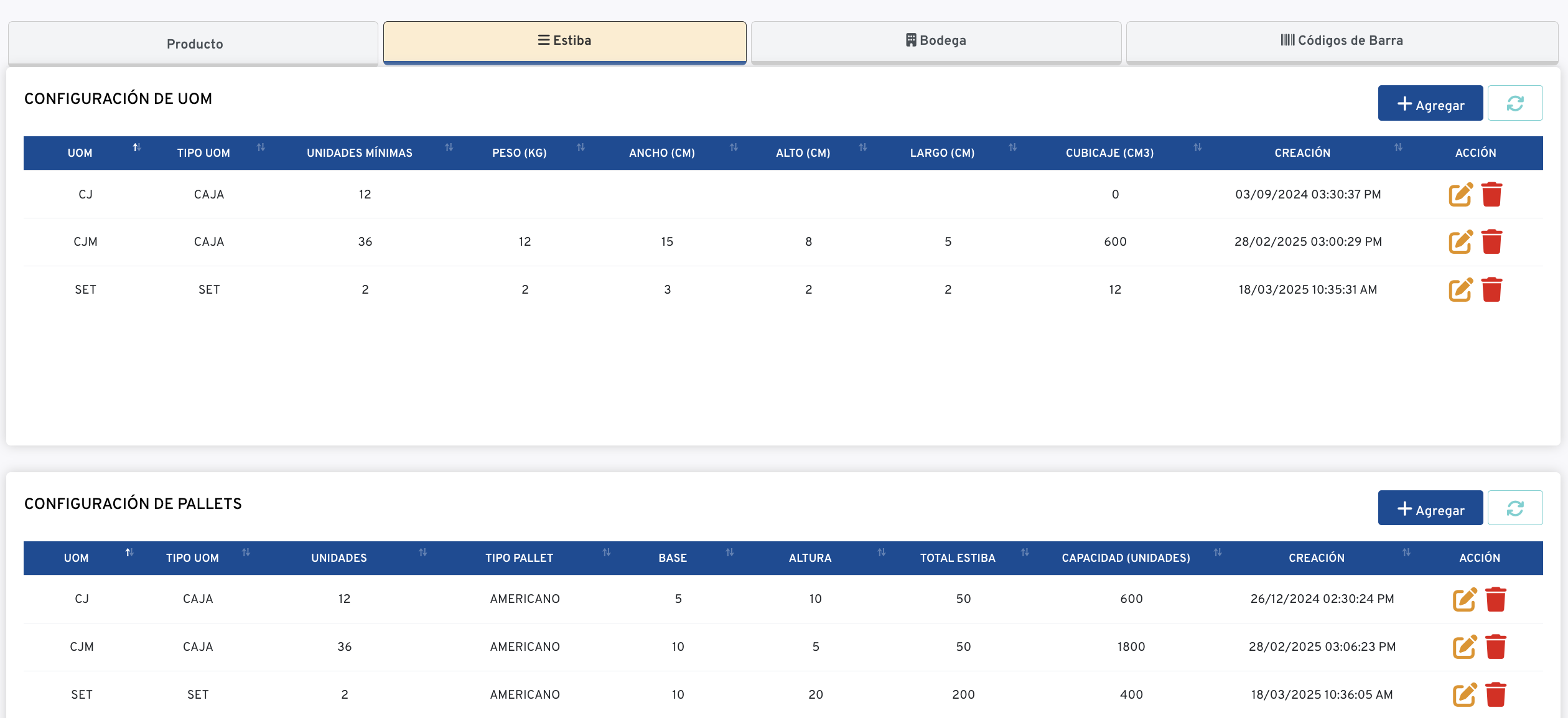The image size is (1568, 718).
Task: Open the Códigos de Barra tab
Action: (x=1342, y=41)
